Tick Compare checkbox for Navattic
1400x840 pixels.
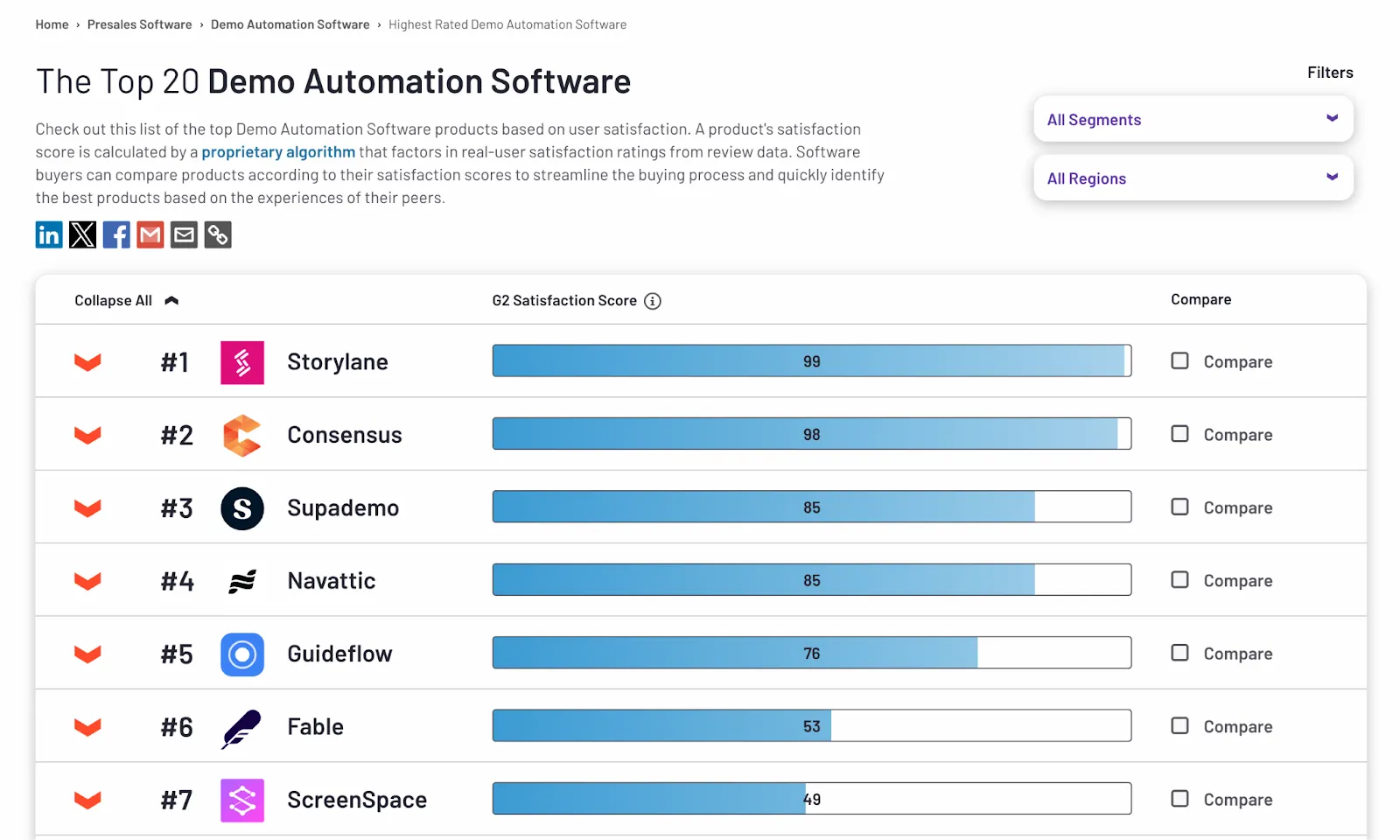(x=1179, y=579)
